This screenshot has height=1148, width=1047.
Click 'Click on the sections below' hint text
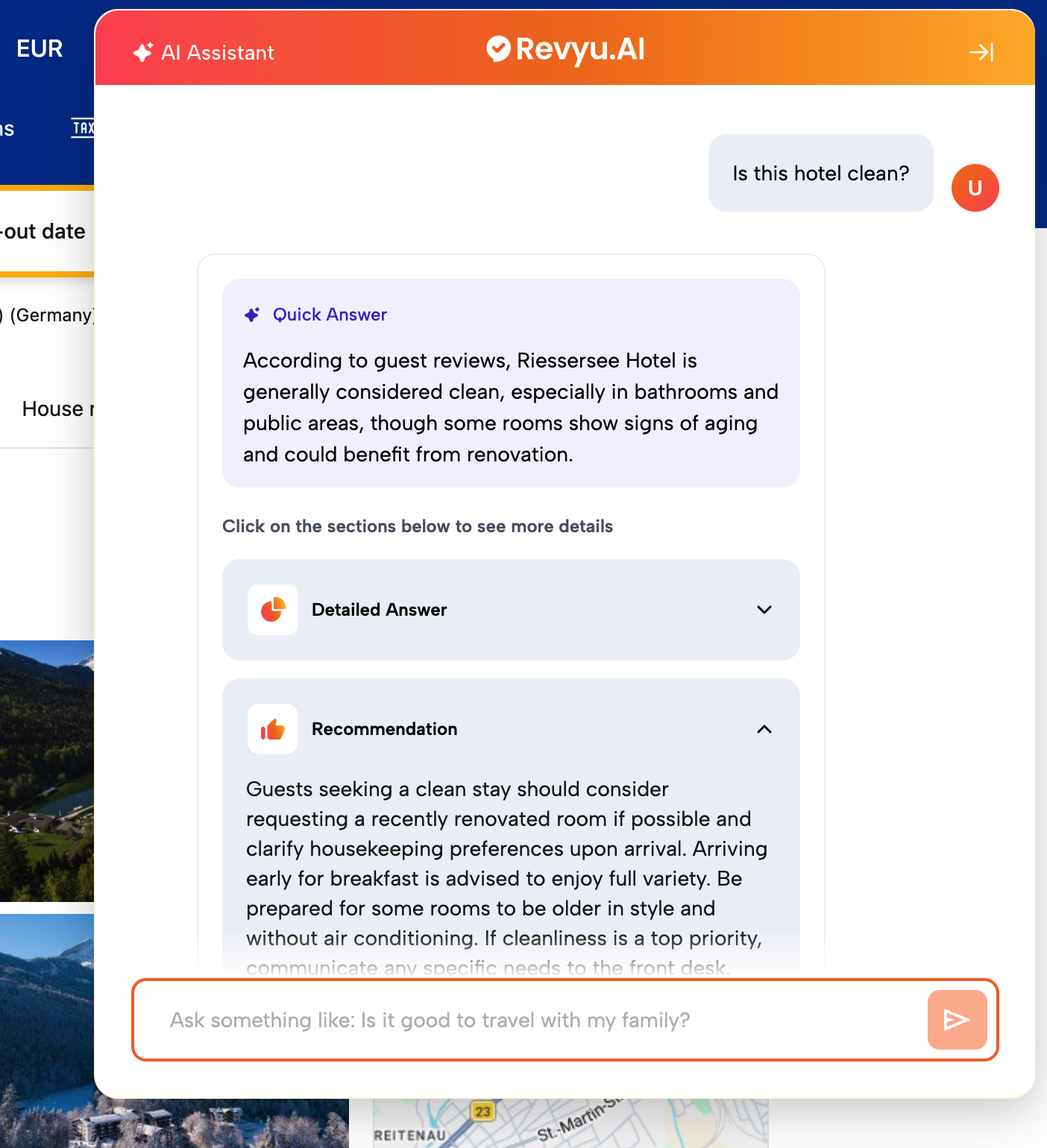(x=418, y=526)
